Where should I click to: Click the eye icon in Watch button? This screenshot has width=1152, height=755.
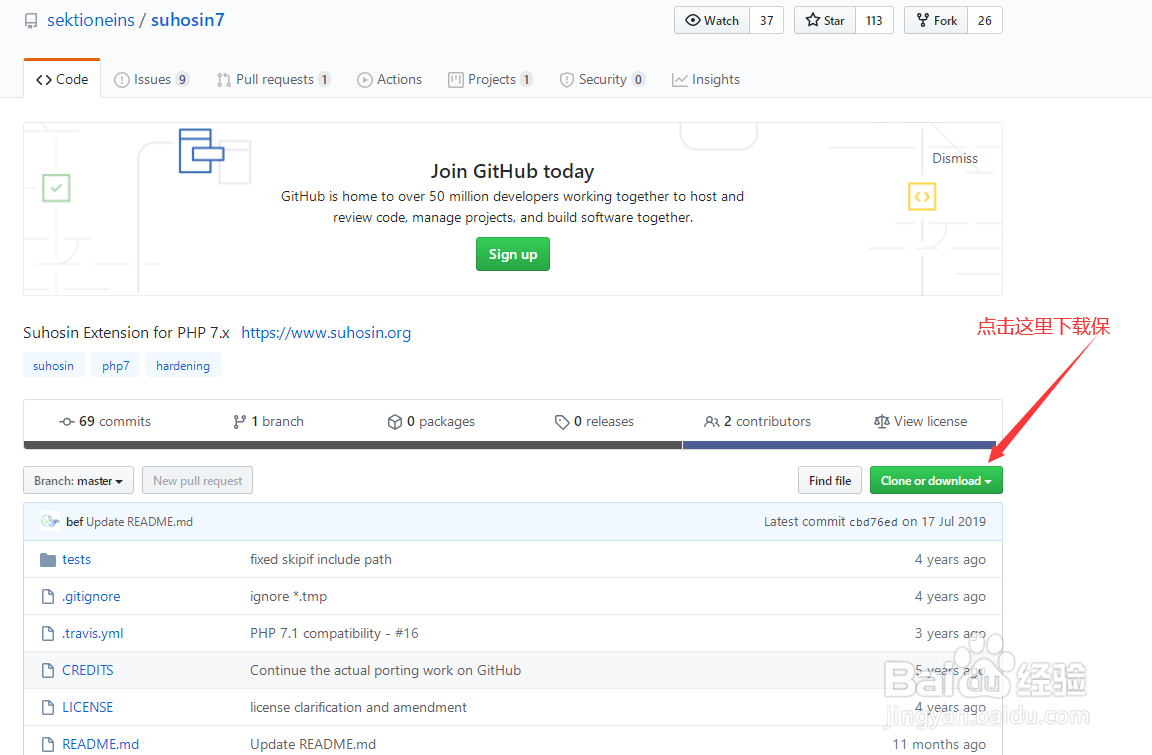click(692, 20)
